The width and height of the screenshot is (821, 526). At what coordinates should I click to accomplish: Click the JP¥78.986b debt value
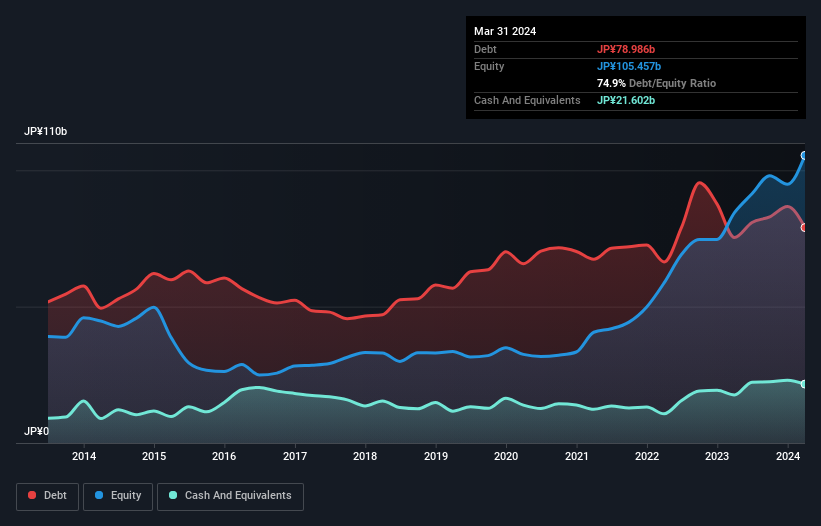pos(626,49)
